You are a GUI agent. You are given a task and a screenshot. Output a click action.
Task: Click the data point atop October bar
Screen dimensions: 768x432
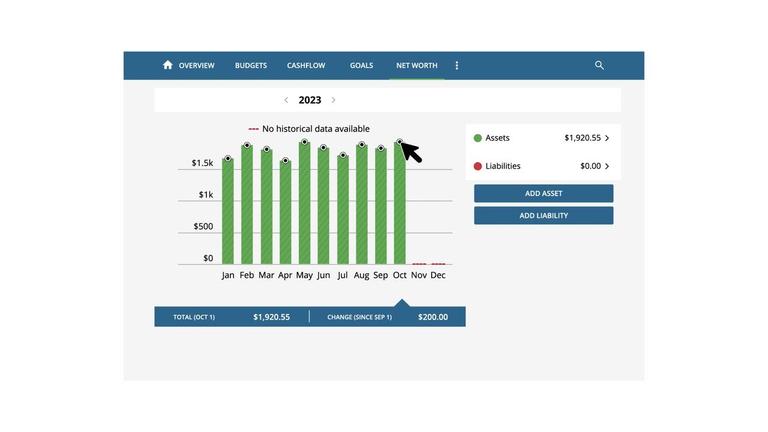[399, 143]
